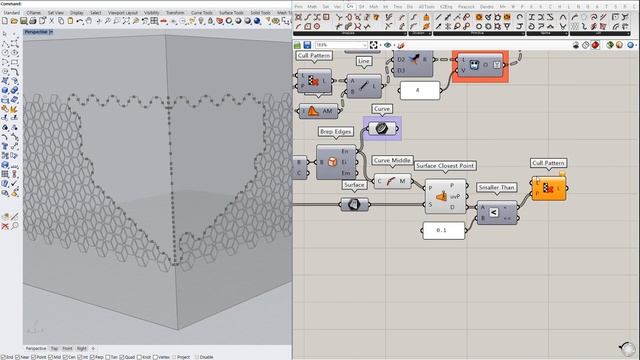The image size is (640, 360).
Task: Click the Undo arrow icon
Action: 80,21
